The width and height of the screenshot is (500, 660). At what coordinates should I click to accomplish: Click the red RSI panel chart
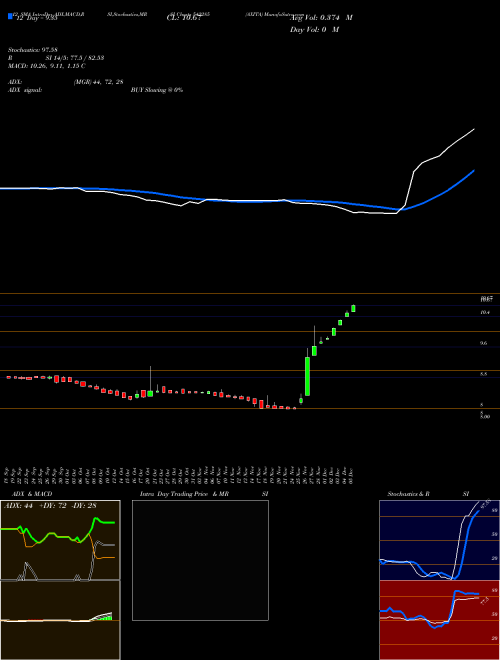tap(439, 620)
